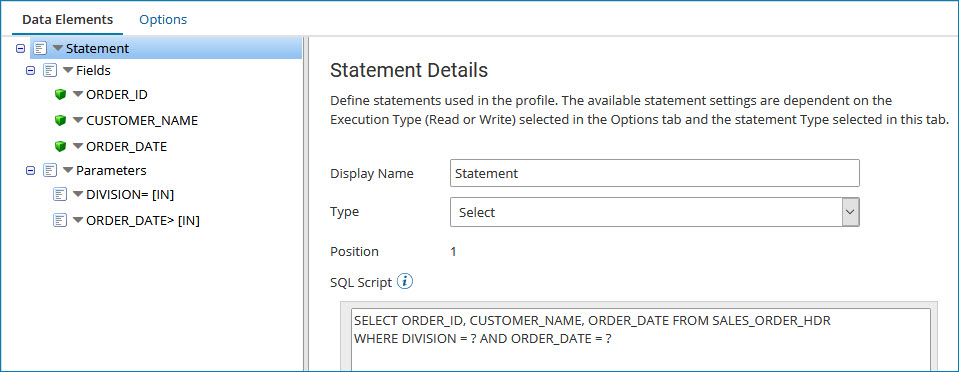Viewport: 959px width, 372px height.
Task: Click the ORDER_DATE> parameter document icon
Action: point(60,220)
